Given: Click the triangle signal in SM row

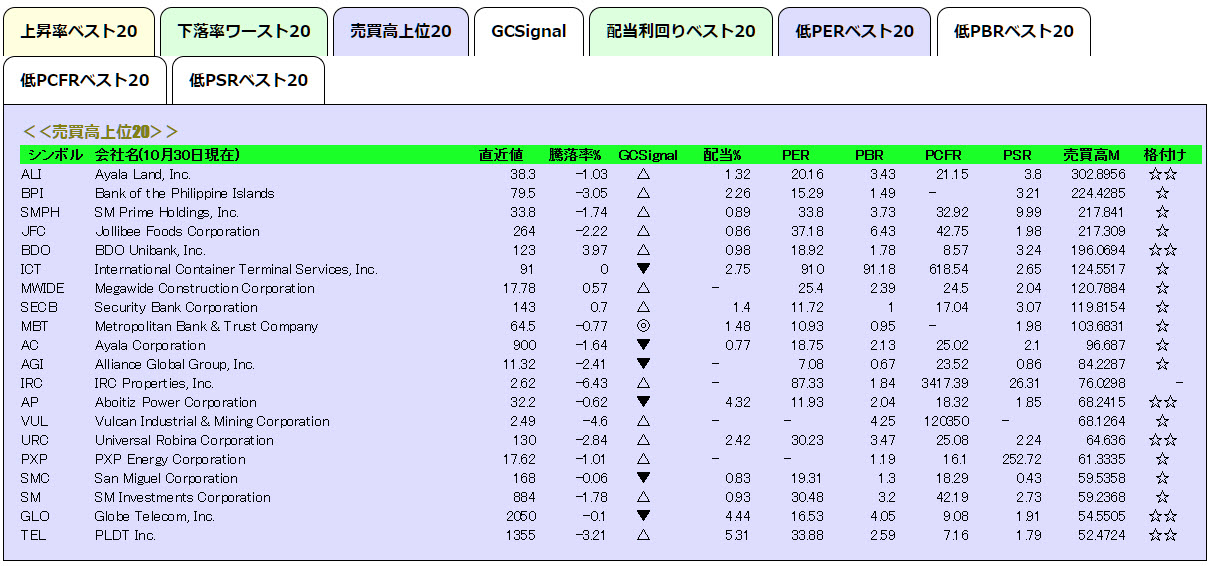Looking at the screenshot, I should [643, 497].
